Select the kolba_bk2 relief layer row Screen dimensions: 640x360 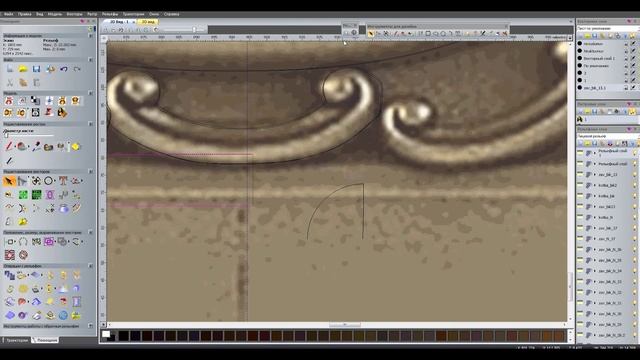tap(607, 185)
